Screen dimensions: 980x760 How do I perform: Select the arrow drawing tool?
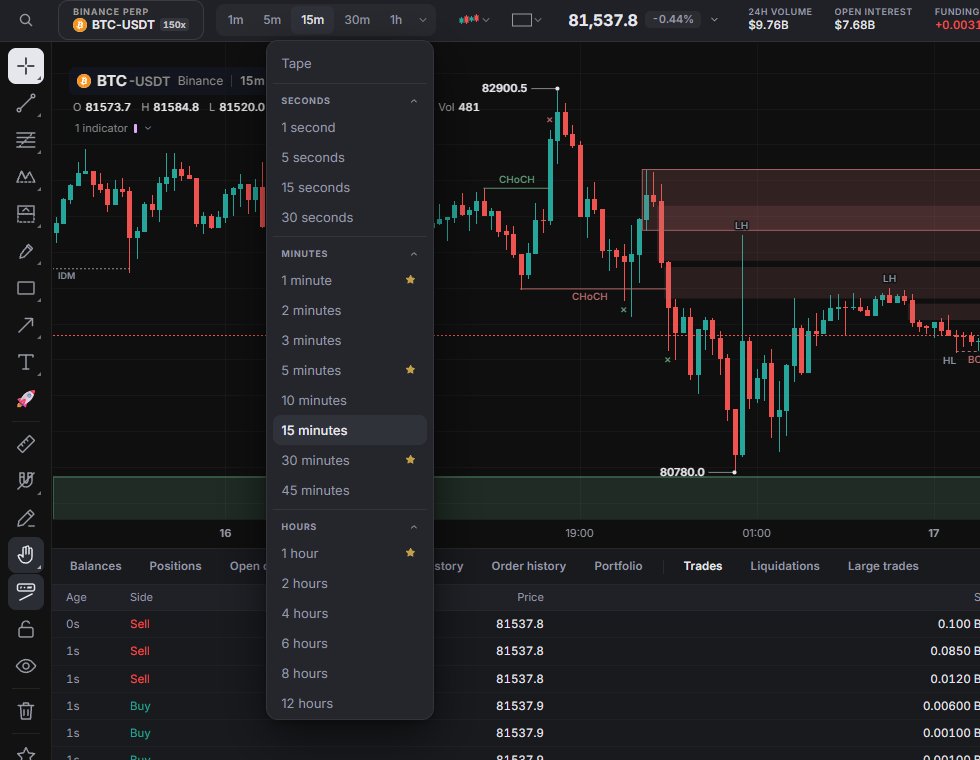(26, 325)
